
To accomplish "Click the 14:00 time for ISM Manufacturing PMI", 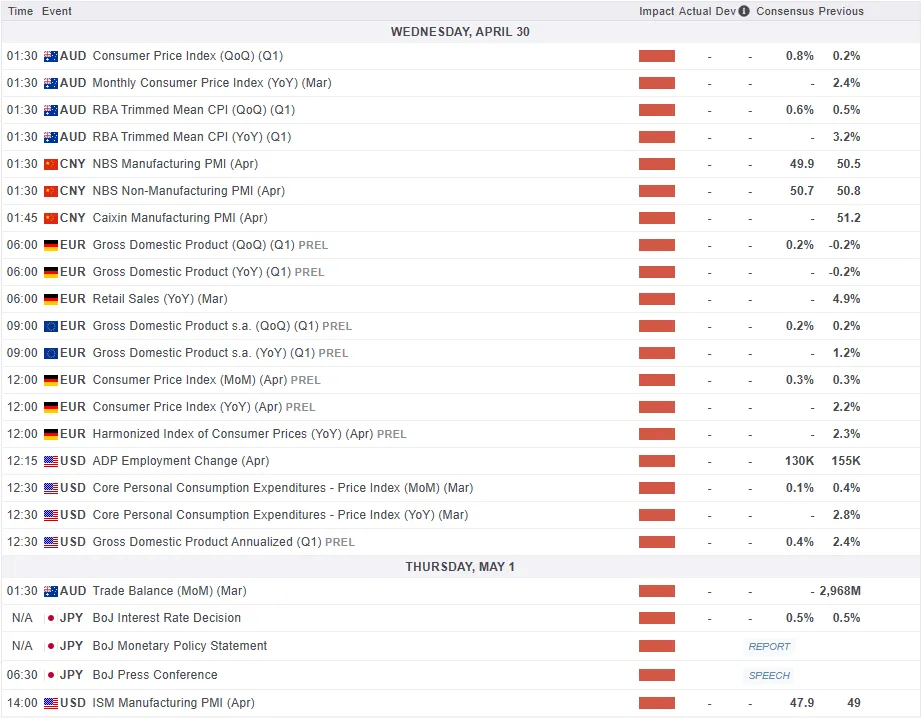I will [x=22, y=703].
